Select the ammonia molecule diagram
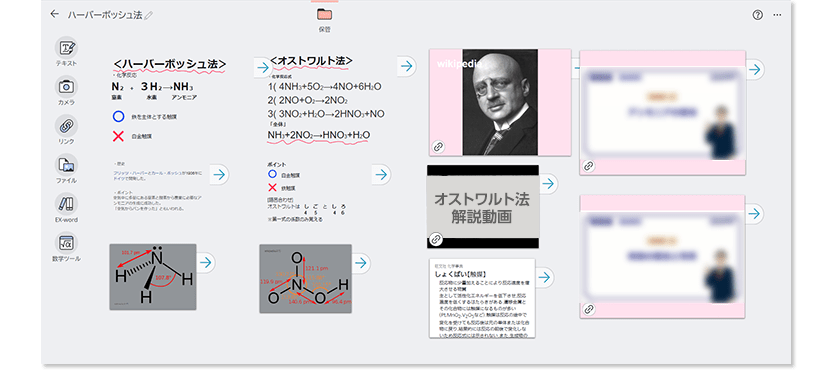The image size is (830, 374). click(x=152, y=277)
